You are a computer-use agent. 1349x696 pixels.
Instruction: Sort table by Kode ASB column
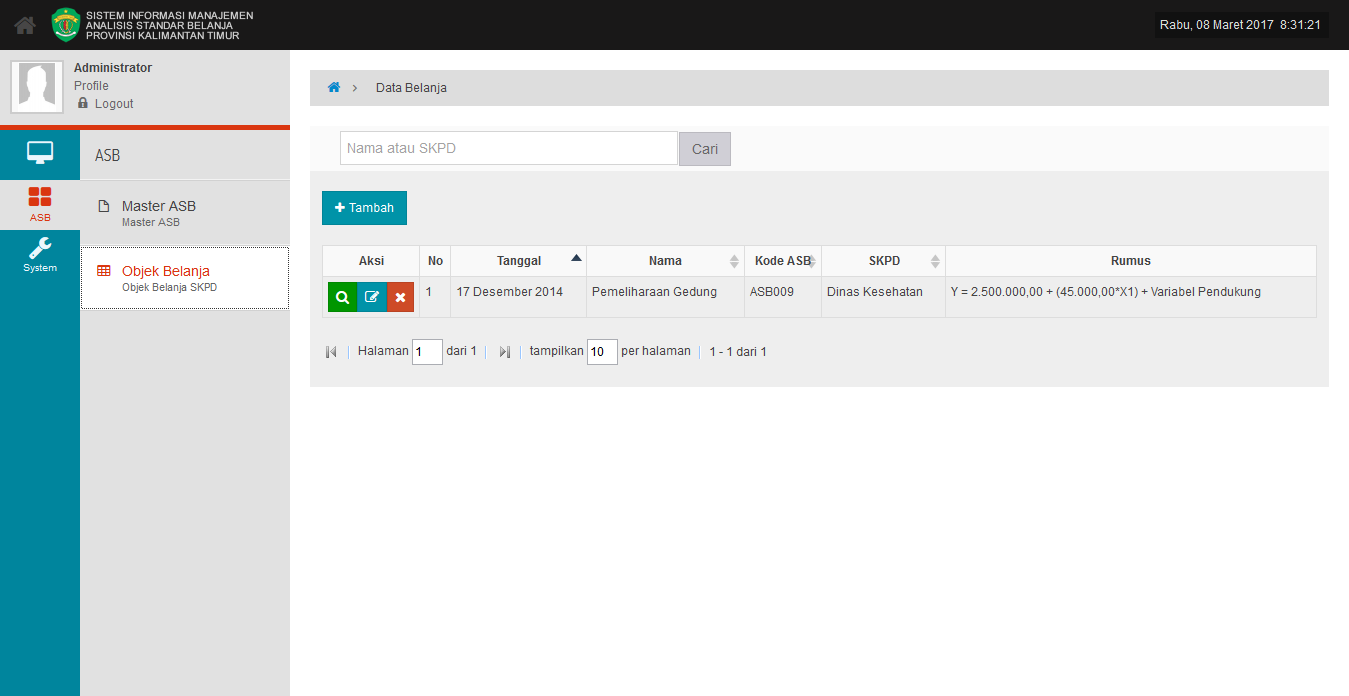pyautogui.click(x=782, y=261)
